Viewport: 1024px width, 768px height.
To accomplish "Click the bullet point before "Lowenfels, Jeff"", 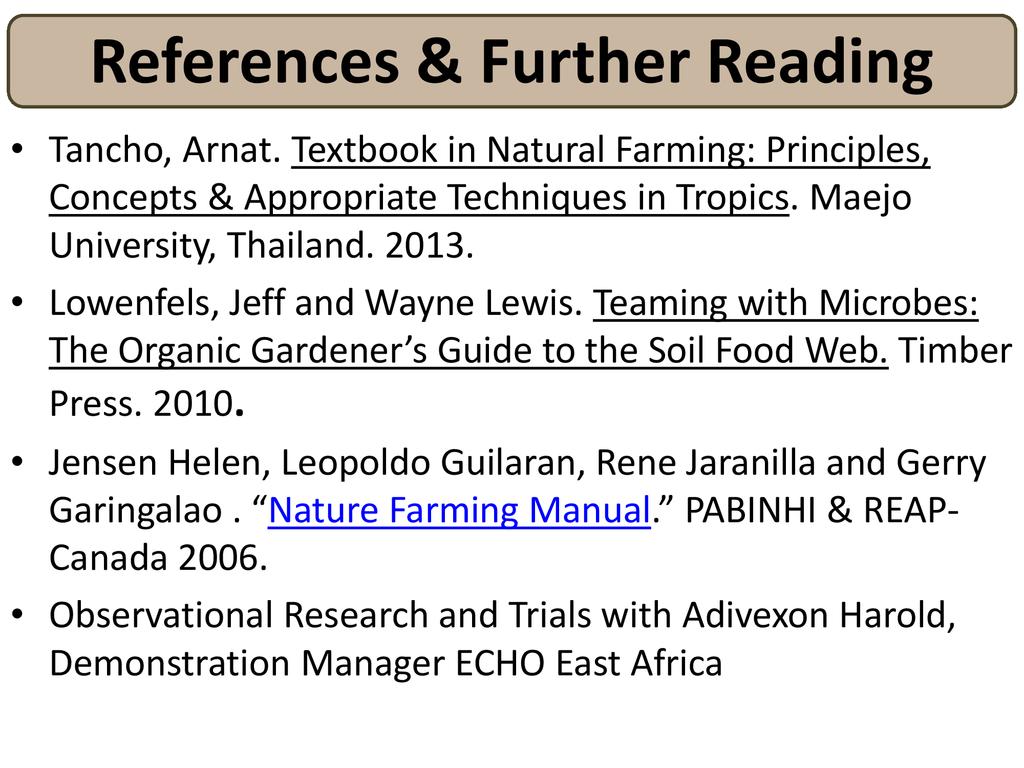I will [x=19, y=304].
